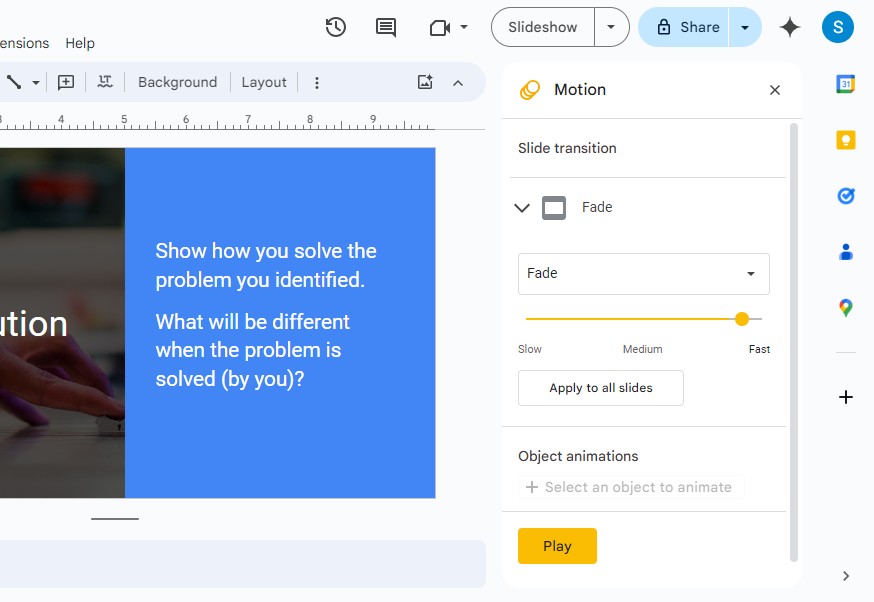Open the Fade transition type dropdown
Screen dimensions: 874x602
click(x=644, y=274)
